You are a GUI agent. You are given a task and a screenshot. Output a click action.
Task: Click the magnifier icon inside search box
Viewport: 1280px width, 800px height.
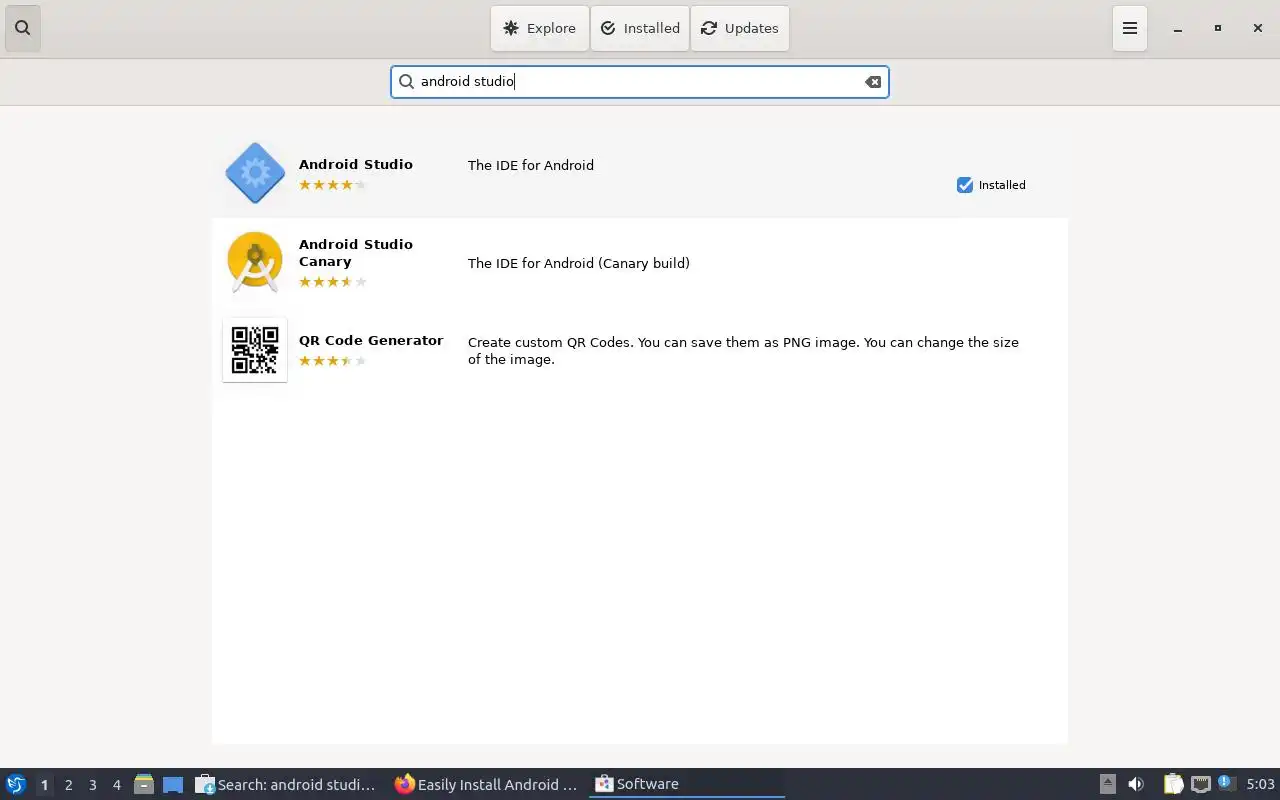(x=406, y=82)
